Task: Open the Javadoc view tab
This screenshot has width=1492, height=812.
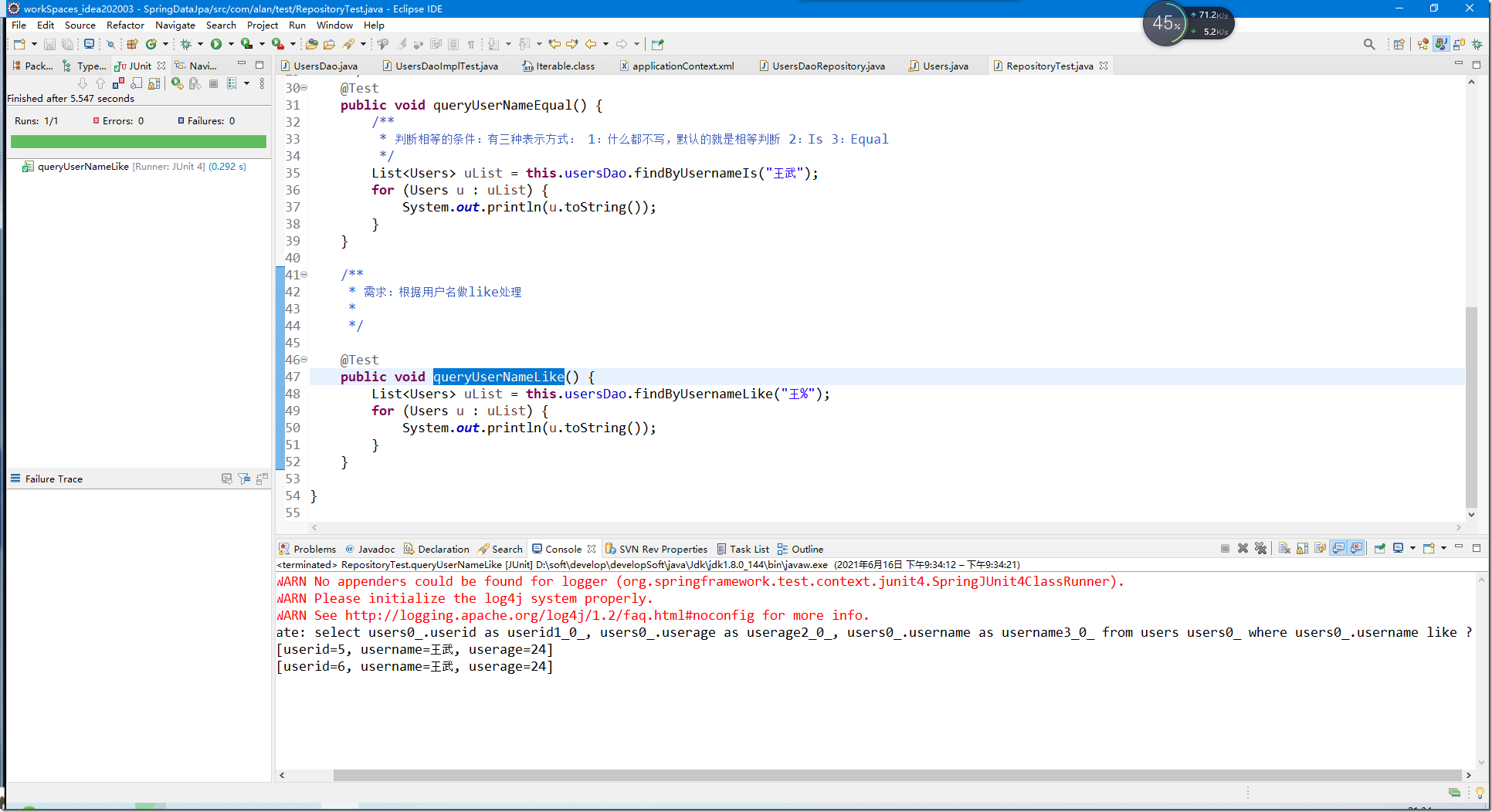Action: coord(370,549)
